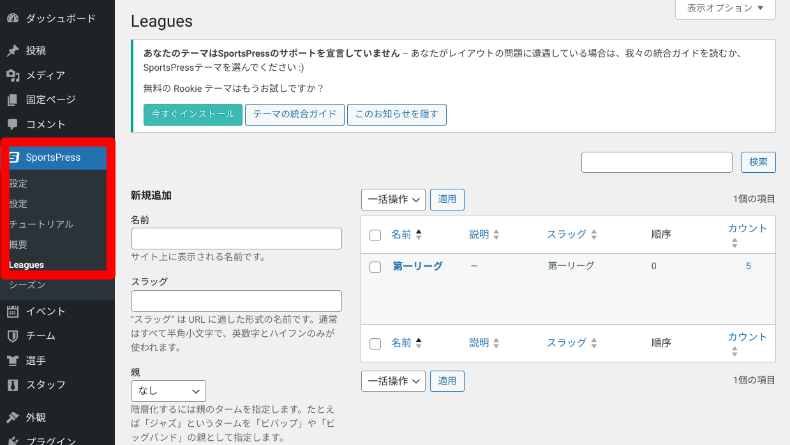Toggle select-all checkbox in bottom table header
The width and height of the screenshot is (790, 445).
coord(375,344)
